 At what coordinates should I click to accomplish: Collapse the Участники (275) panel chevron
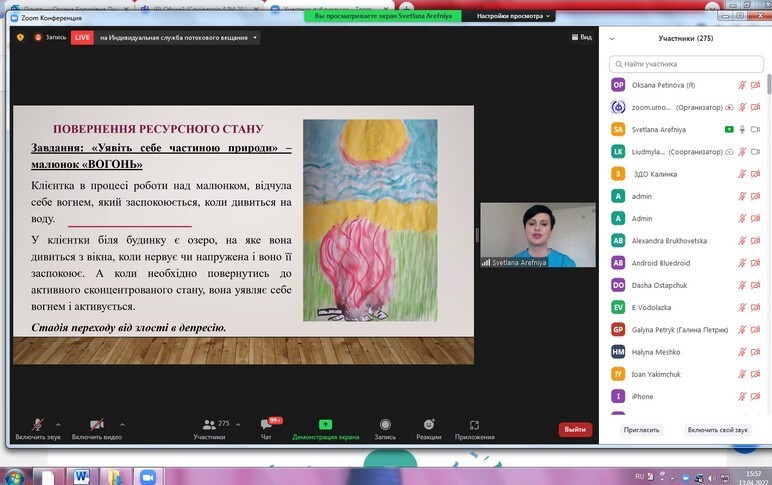(611, 38)
